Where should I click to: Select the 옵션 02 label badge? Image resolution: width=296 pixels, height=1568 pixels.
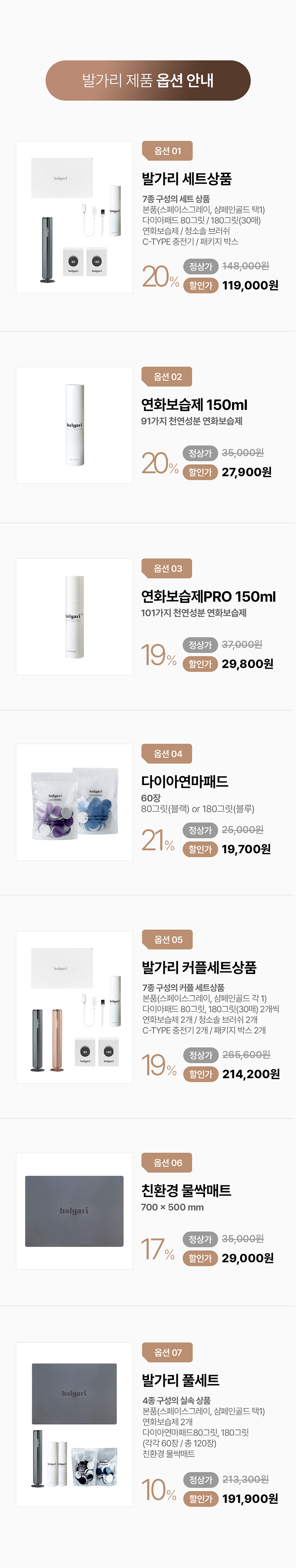point(168,377)
